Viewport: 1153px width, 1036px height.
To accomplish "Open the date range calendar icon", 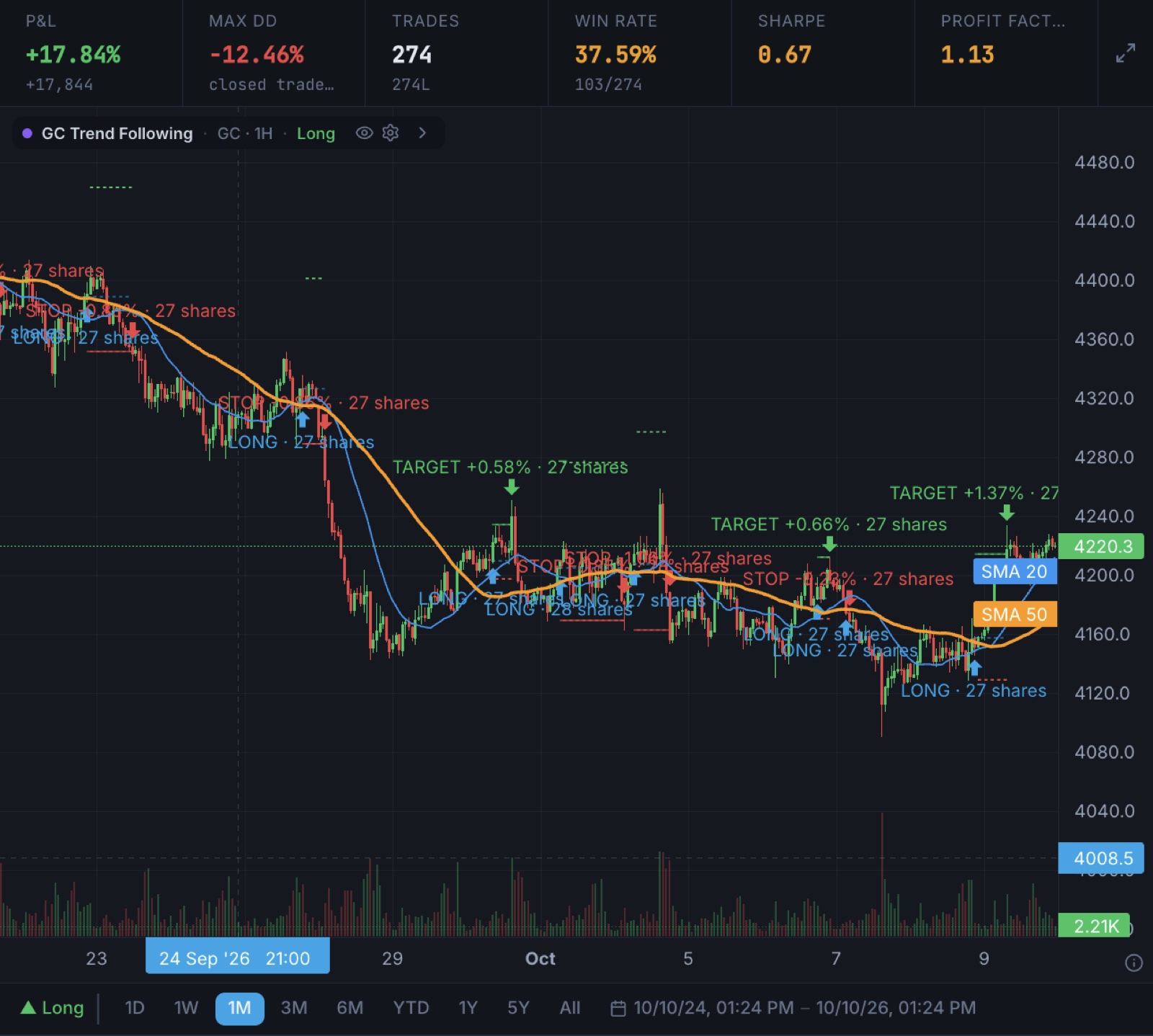I will click(618, 1008).
